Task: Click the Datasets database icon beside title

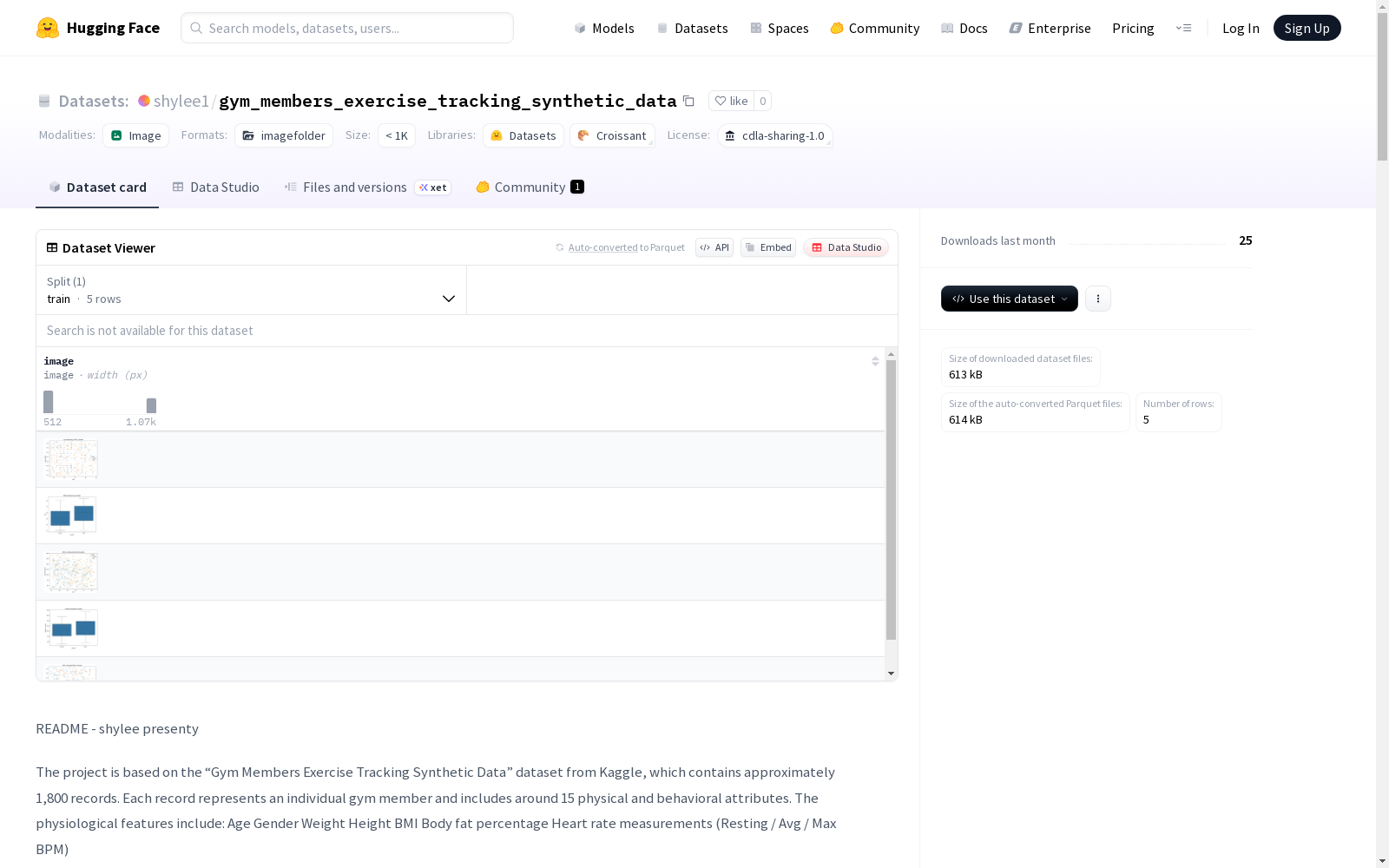Action: point(44,101)
